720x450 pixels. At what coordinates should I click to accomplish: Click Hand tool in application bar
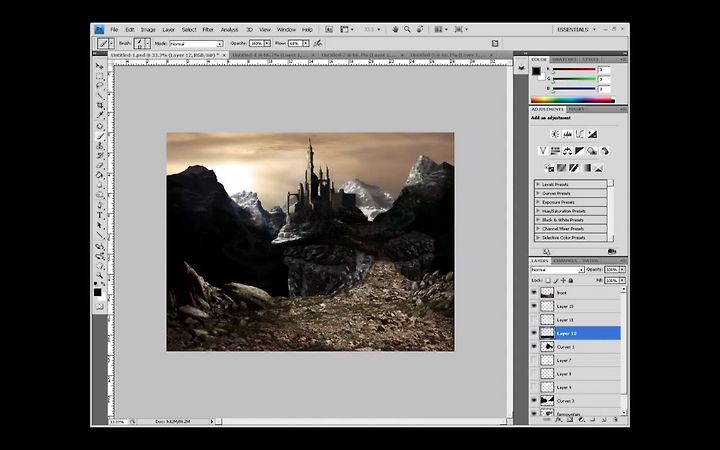coord(395,29)
